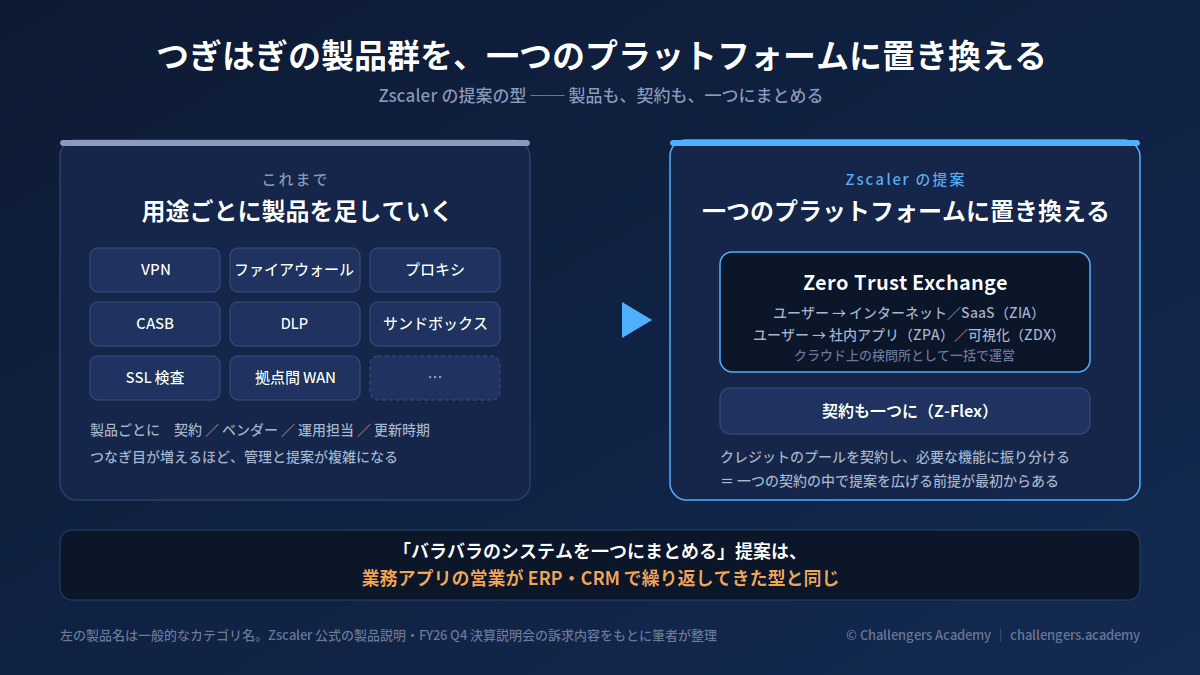Select the プロキシ product box
Screen dimensions: 1200x675
pos(435,270)
